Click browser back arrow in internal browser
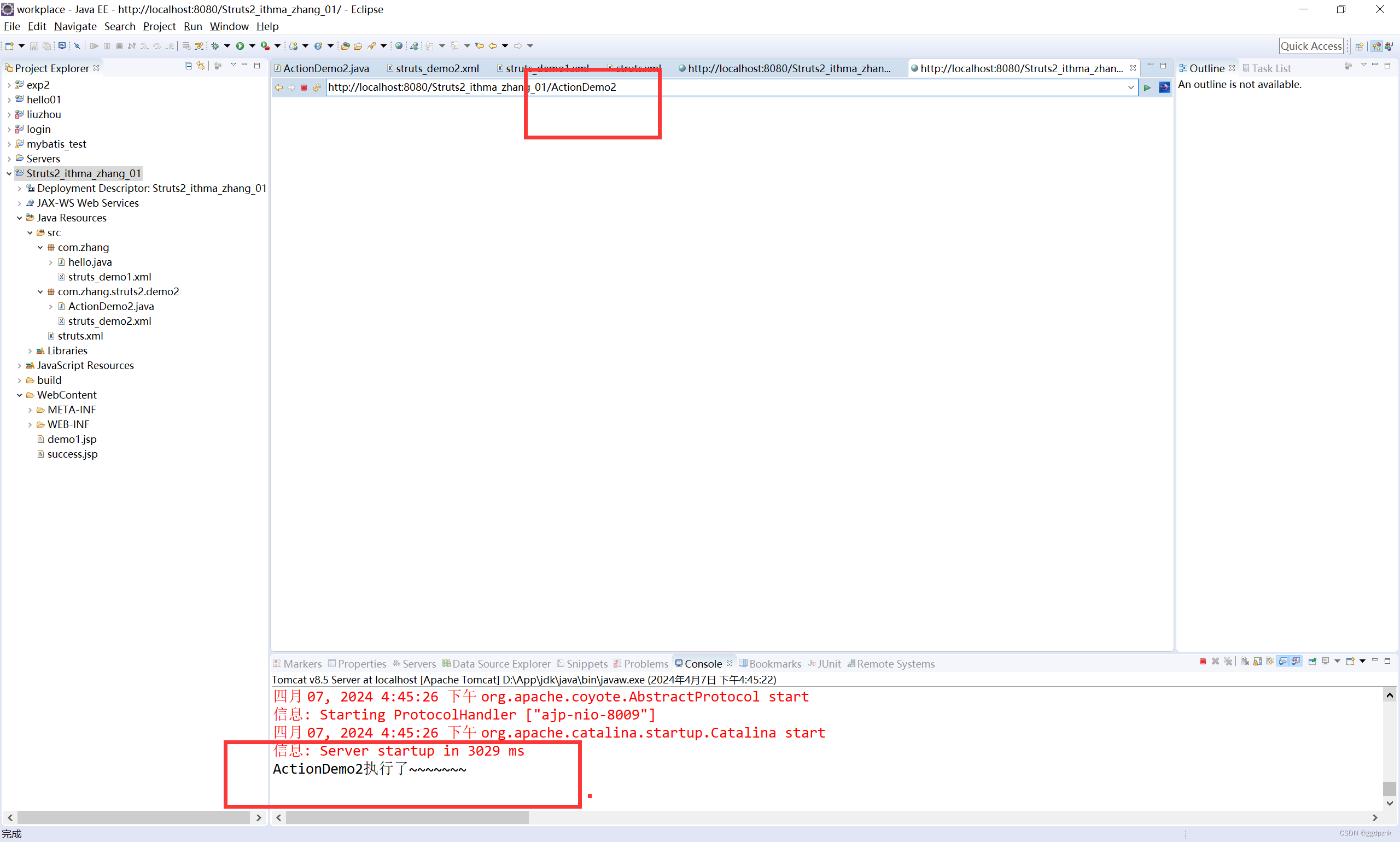 coord(279,87)
